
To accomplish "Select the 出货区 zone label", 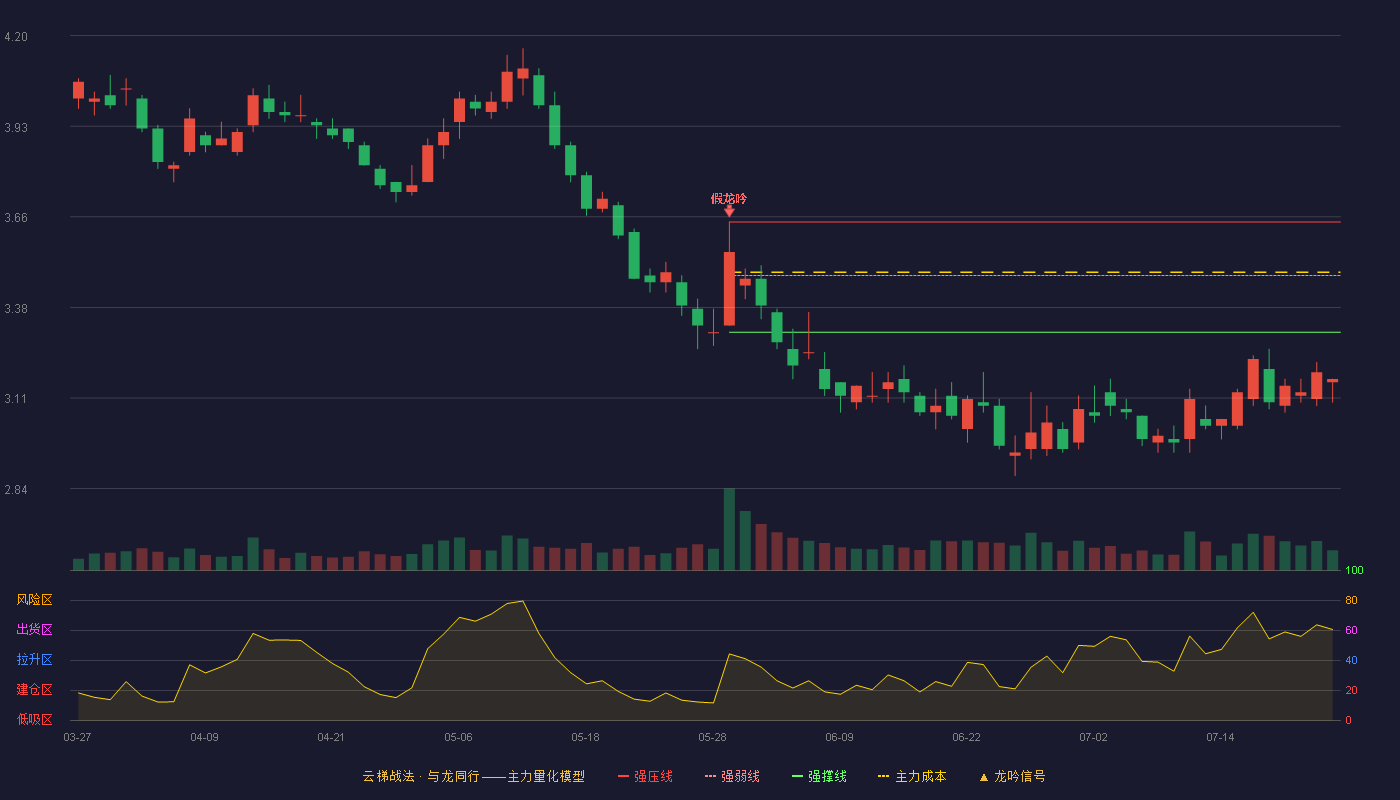I will [x=34, y=630].
